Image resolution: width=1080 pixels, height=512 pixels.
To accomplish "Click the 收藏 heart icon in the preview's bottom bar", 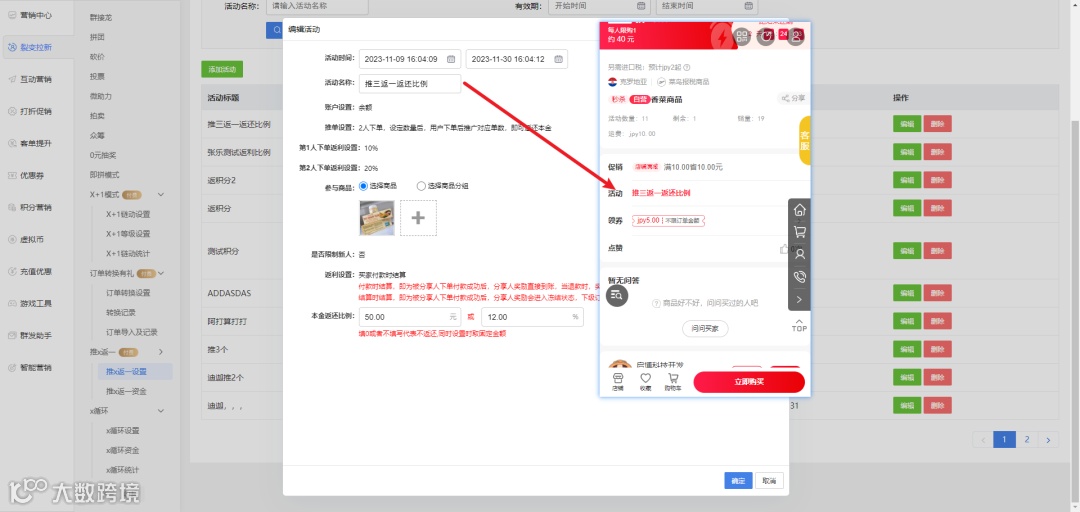I will click(x=645, y=382).
